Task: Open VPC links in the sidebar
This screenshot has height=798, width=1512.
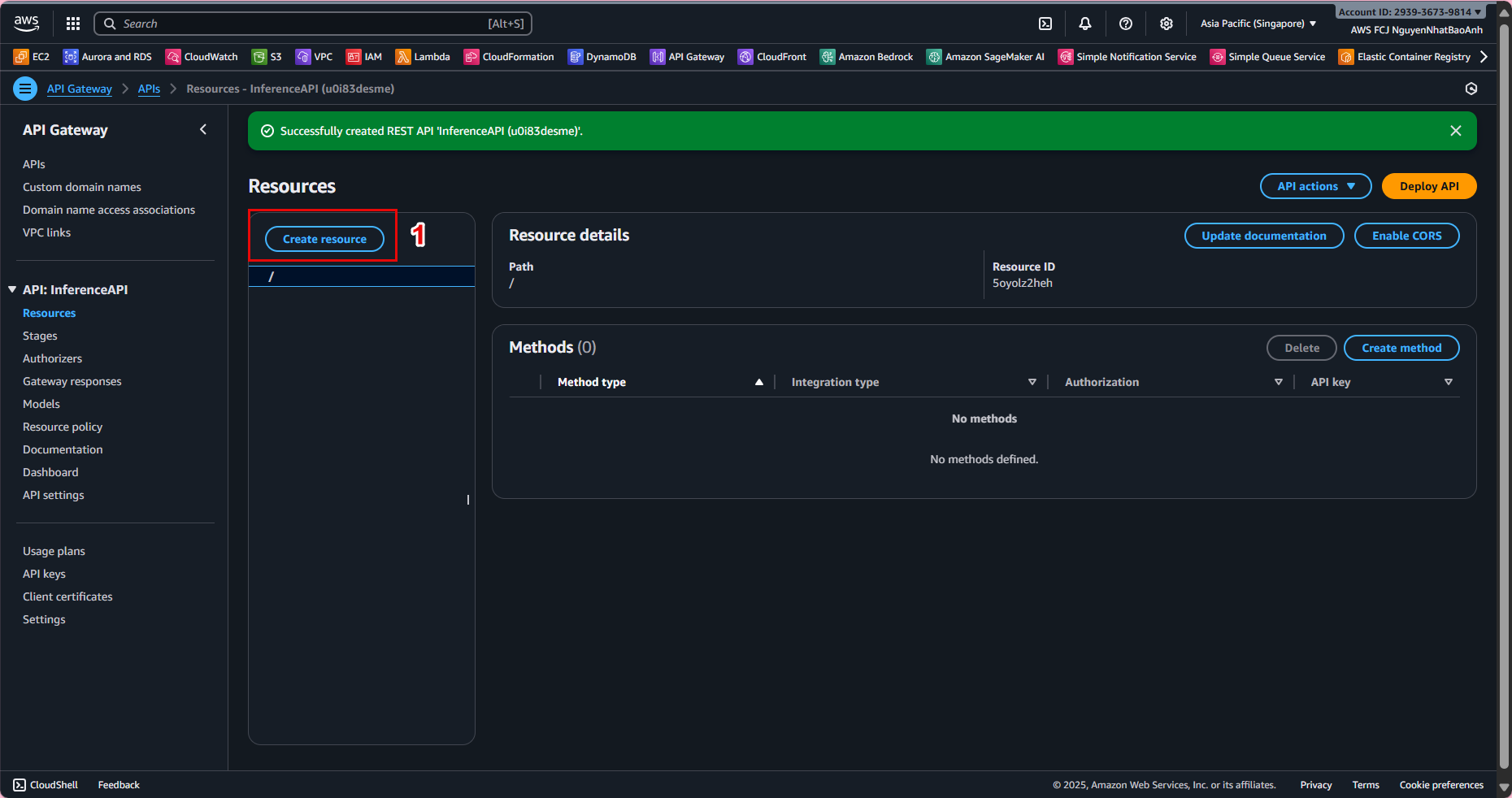Action: pyautogui.click(x=46, y=232)
